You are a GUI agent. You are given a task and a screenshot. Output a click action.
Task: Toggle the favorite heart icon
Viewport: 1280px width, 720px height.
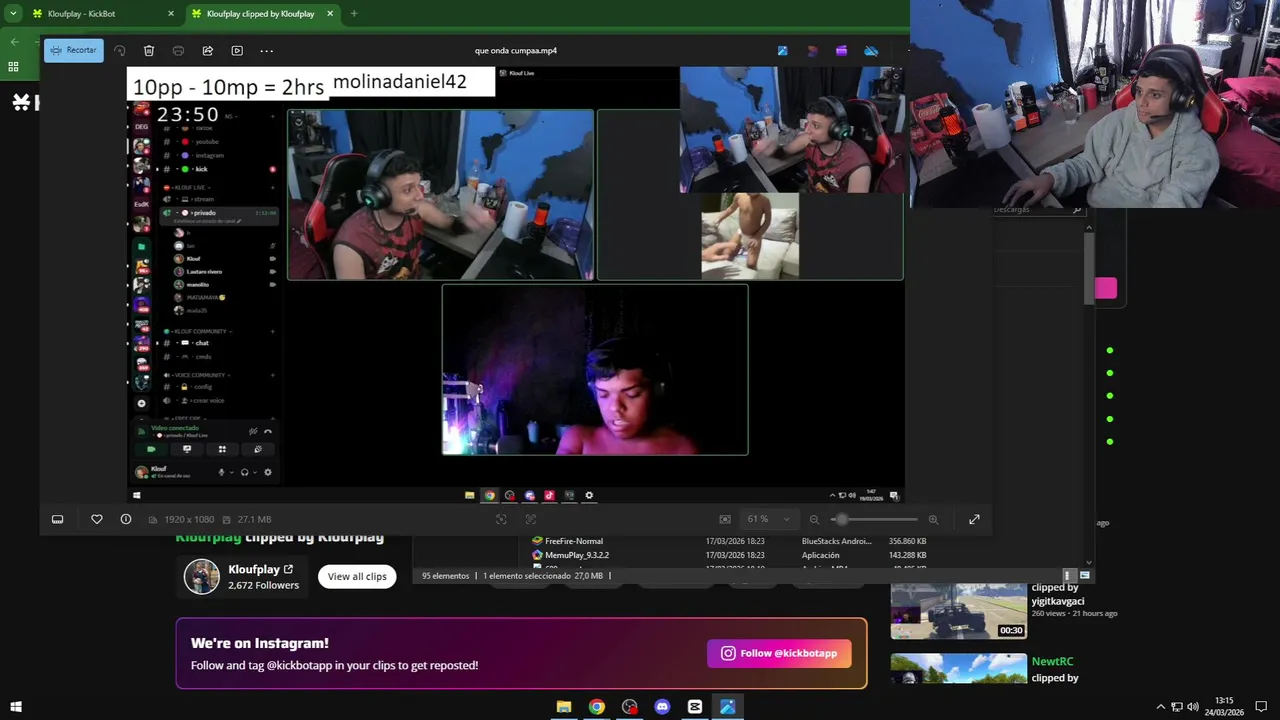pyautogui.click(x=97, y=519)
